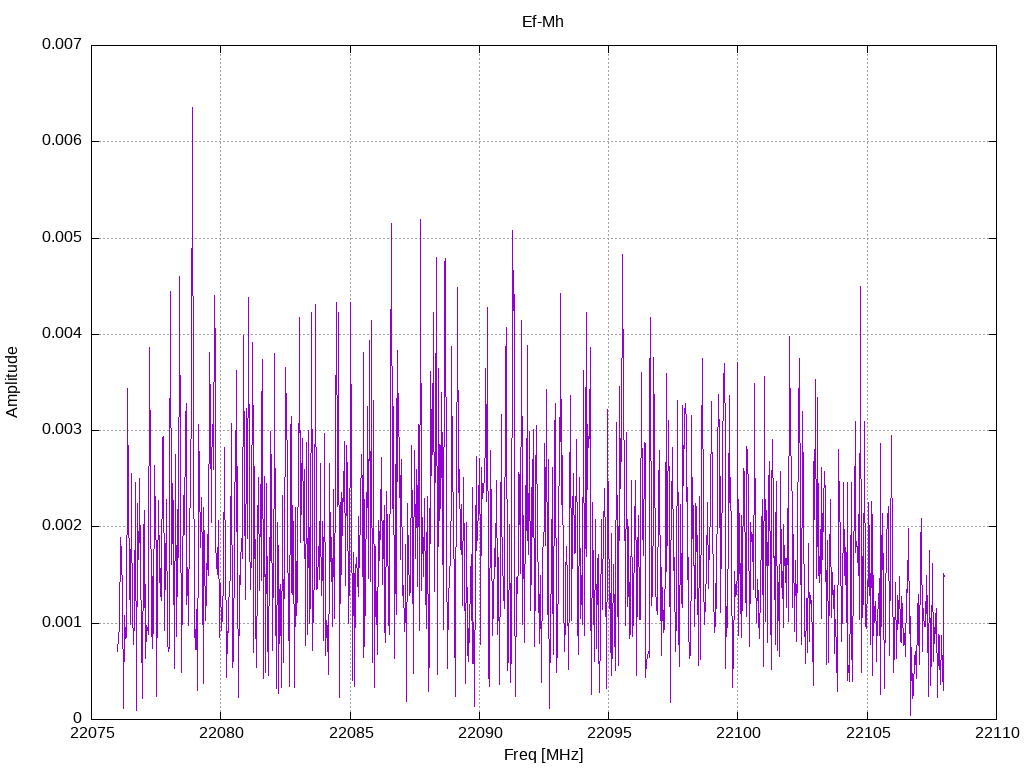Click the 0.003 y-axis tick label
Viewport: 1024px width, 768px height.
click(x=61, y=430)
